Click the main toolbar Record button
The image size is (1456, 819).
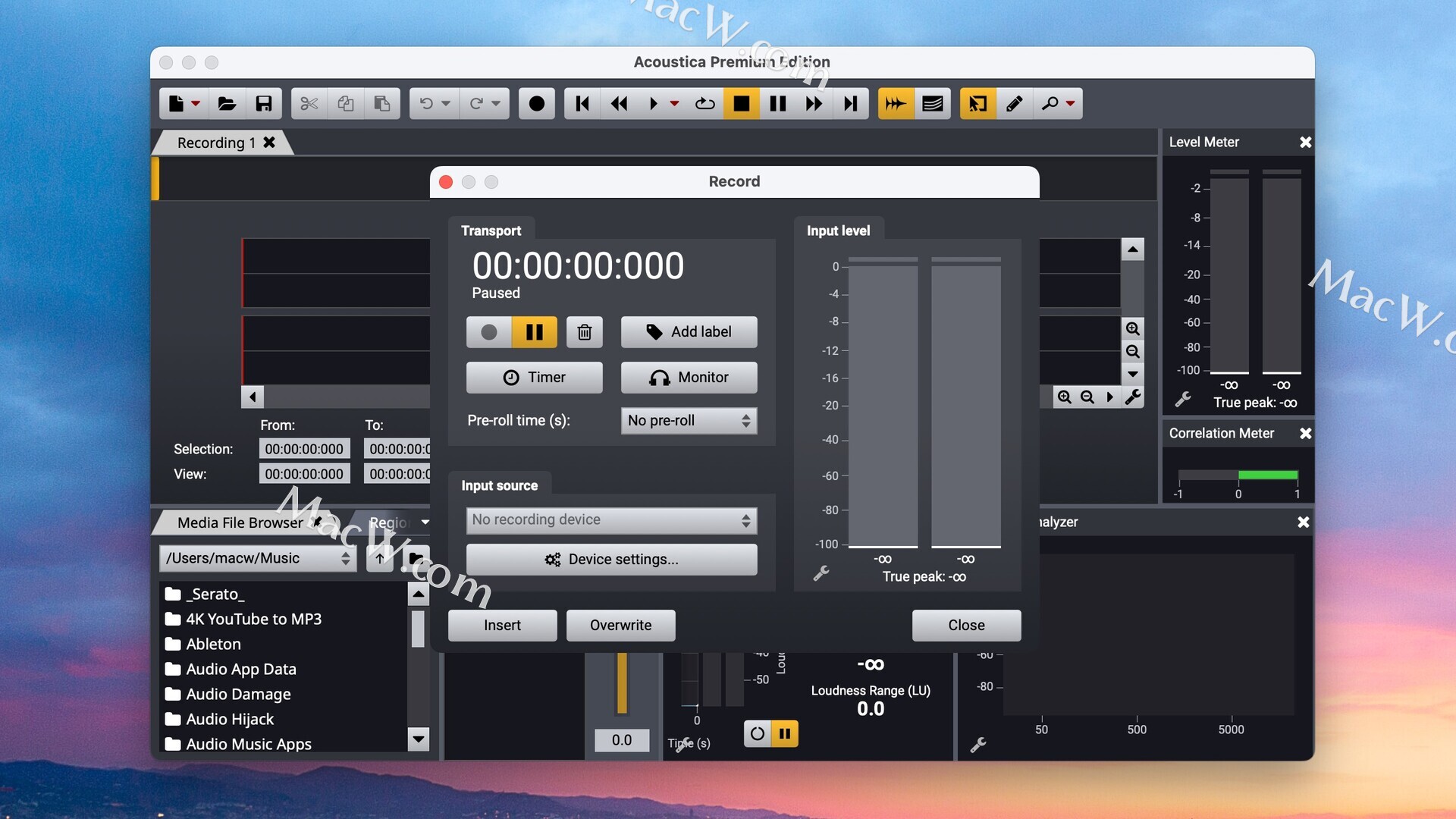tap(536, 104)
